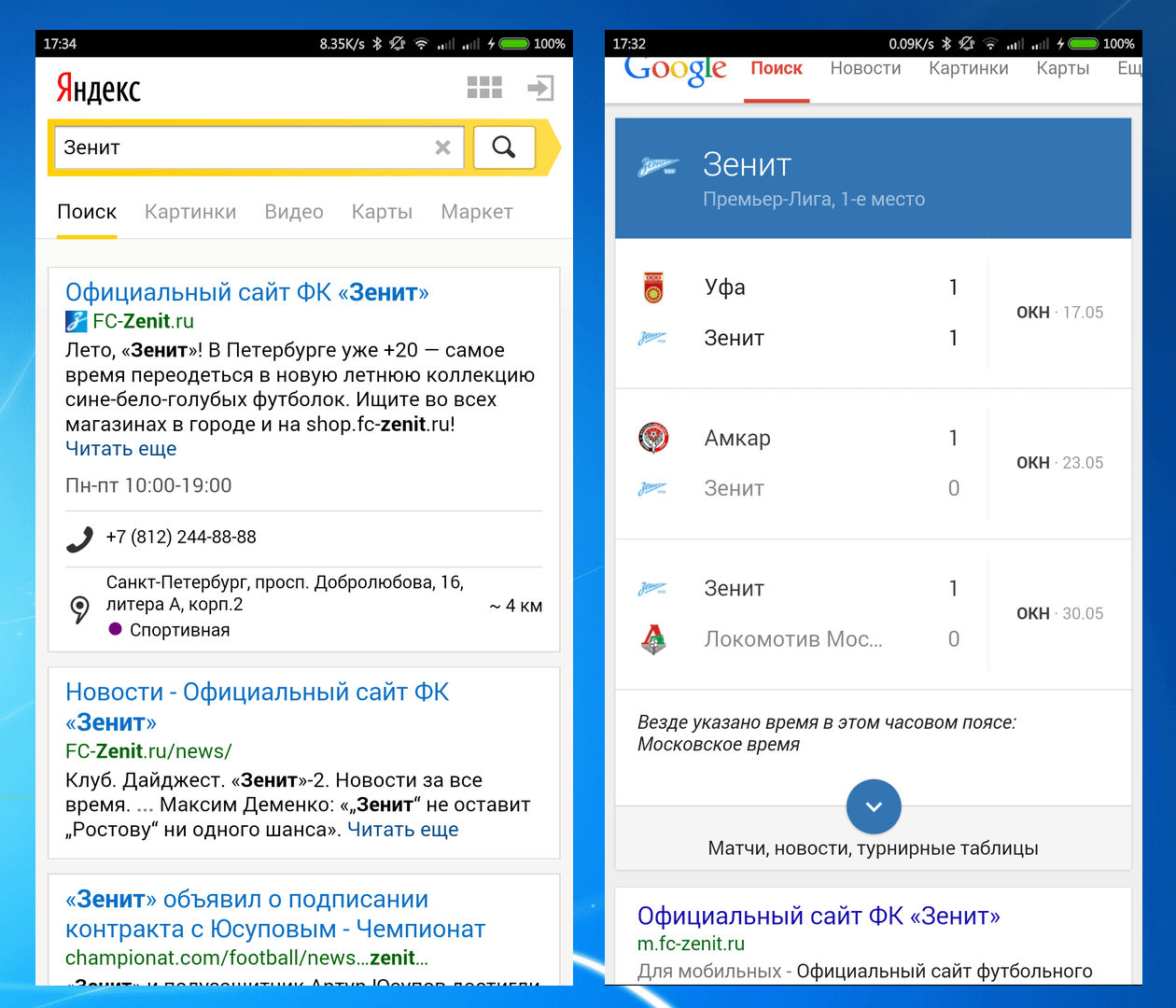This screenshot has height=1008, width=1176.
Task: Click address Санкт-Петербург, просп. Добролюбова, 16
Action: pos(285,594)
